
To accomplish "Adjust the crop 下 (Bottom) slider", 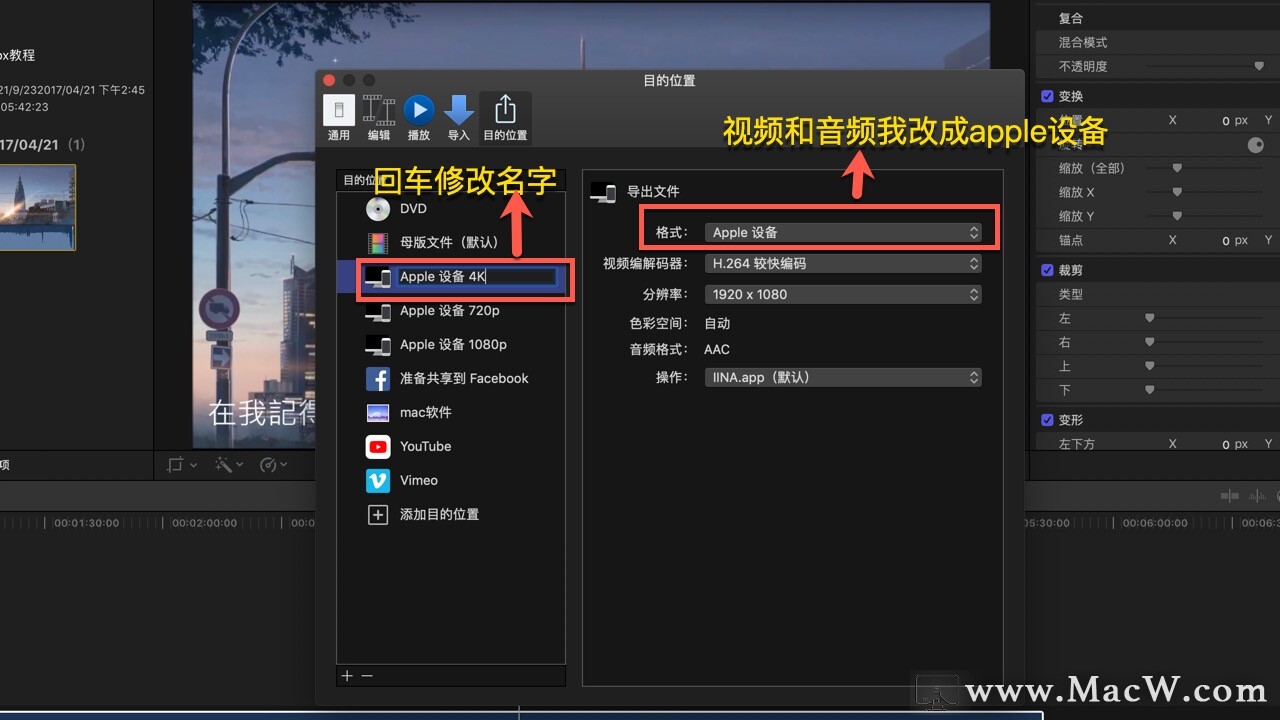I will coord(1150,390).
